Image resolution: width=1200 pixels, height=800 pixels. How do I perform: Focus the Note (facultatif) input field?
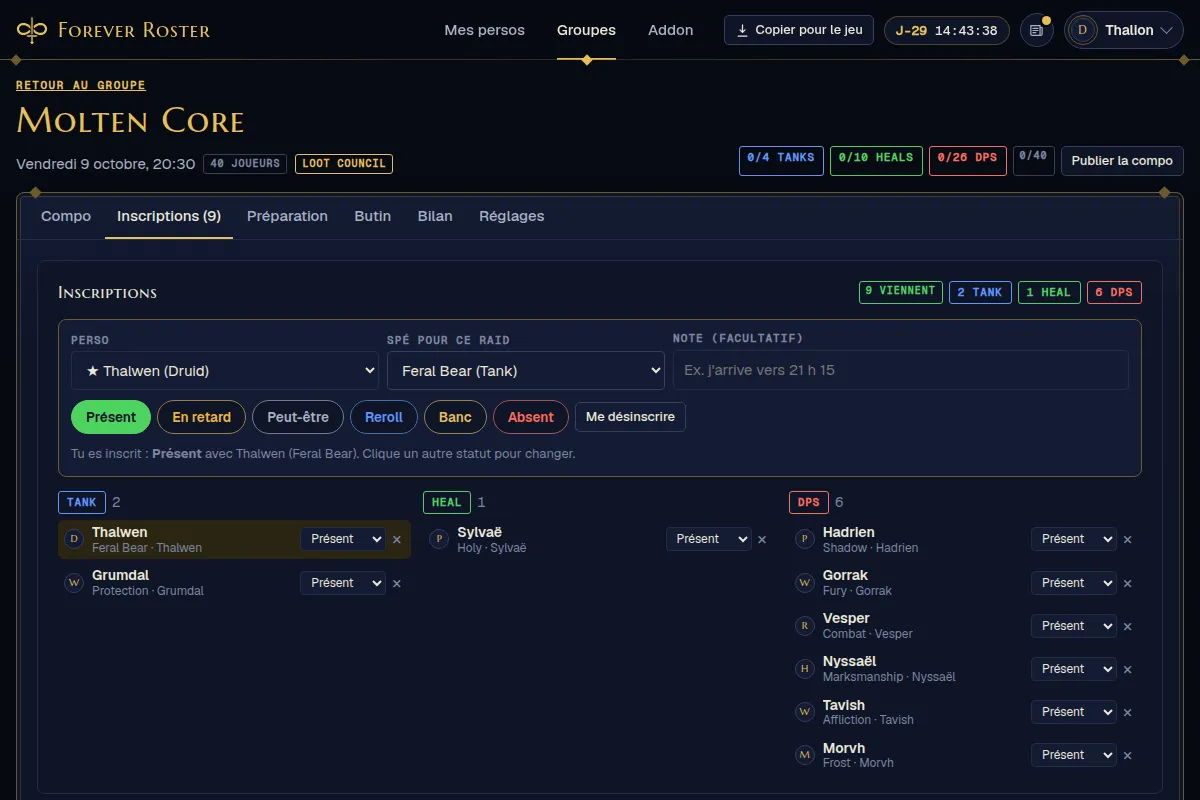pos(901,370)
